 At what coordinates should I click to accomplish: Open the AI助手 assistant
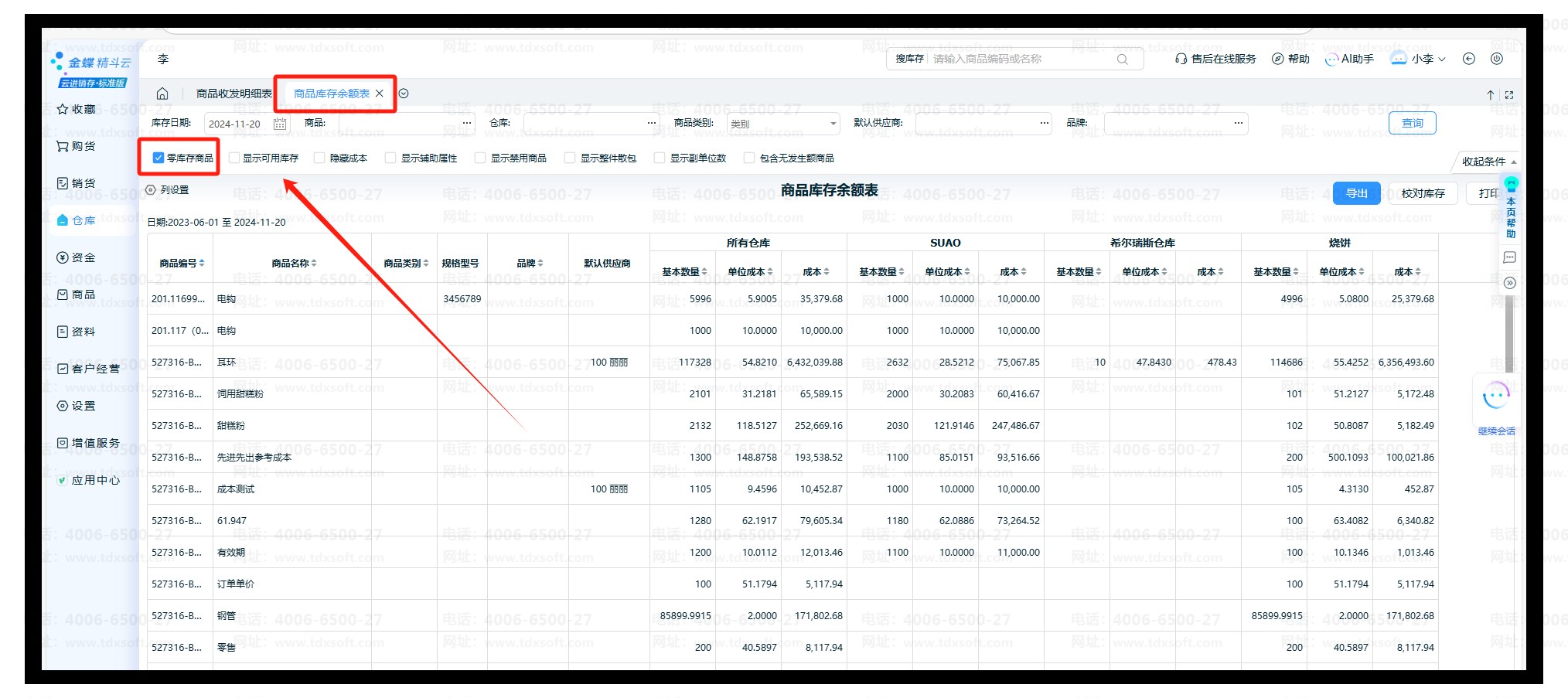coord(1349,59)
